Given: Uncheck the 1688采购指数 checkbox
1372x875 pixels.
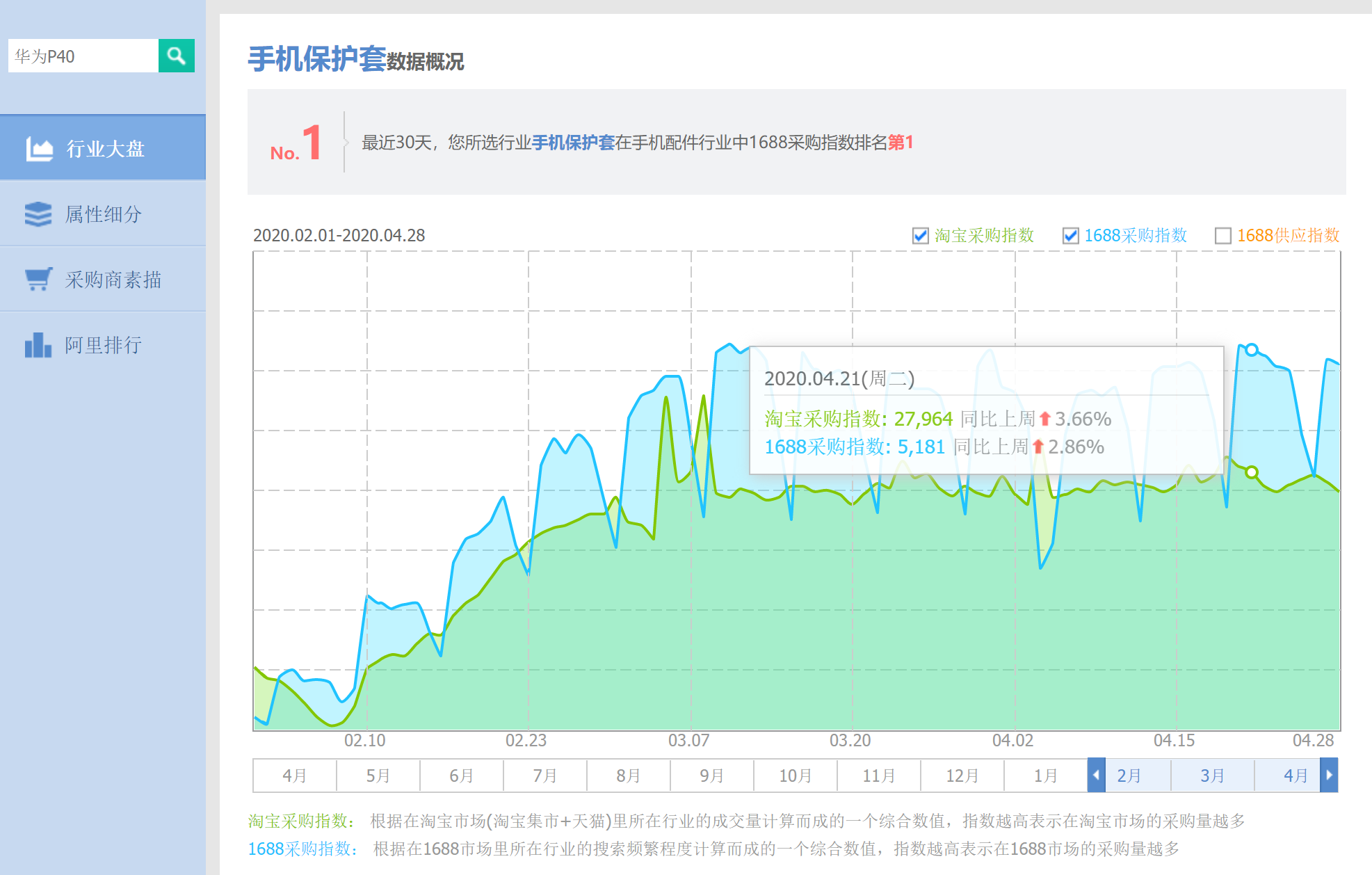Looking at the screenshot, I should point(1070,236).
